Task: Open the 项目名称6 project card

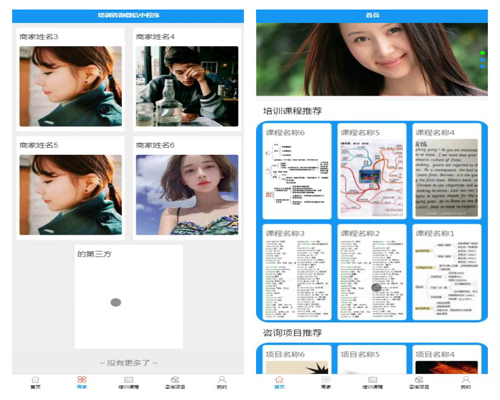Action: pyautogui.click(x=297, y=360)
